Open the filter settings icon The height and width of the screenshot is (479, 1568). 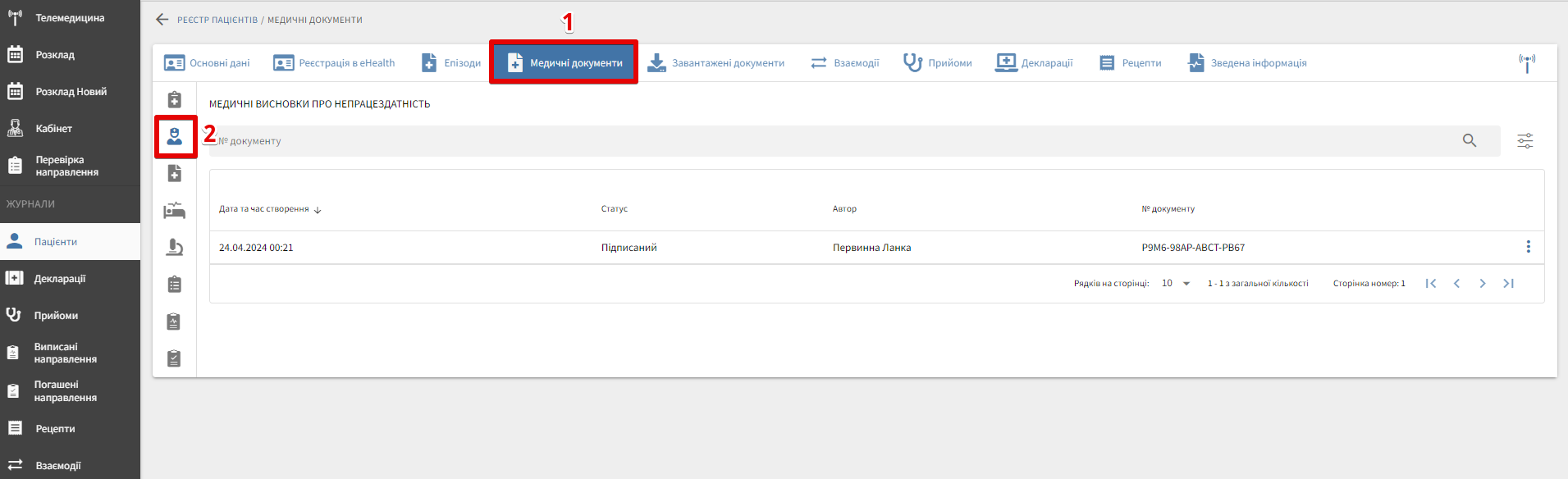pyautogui.click(x=1525, y=141)
